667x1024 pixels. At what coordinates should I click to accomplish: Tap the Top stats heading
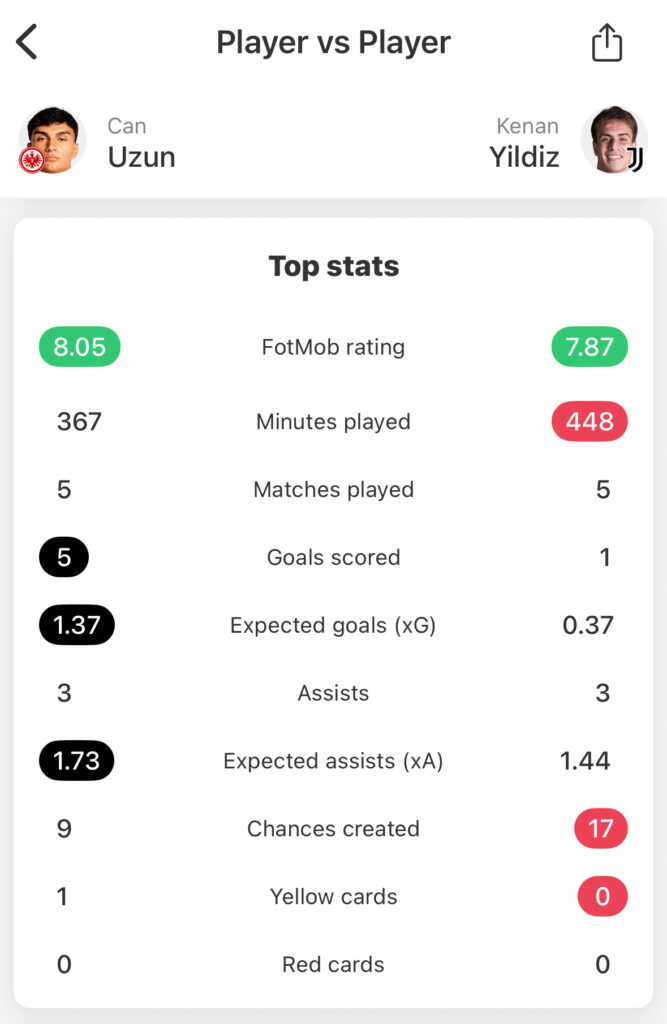(333, 266)
